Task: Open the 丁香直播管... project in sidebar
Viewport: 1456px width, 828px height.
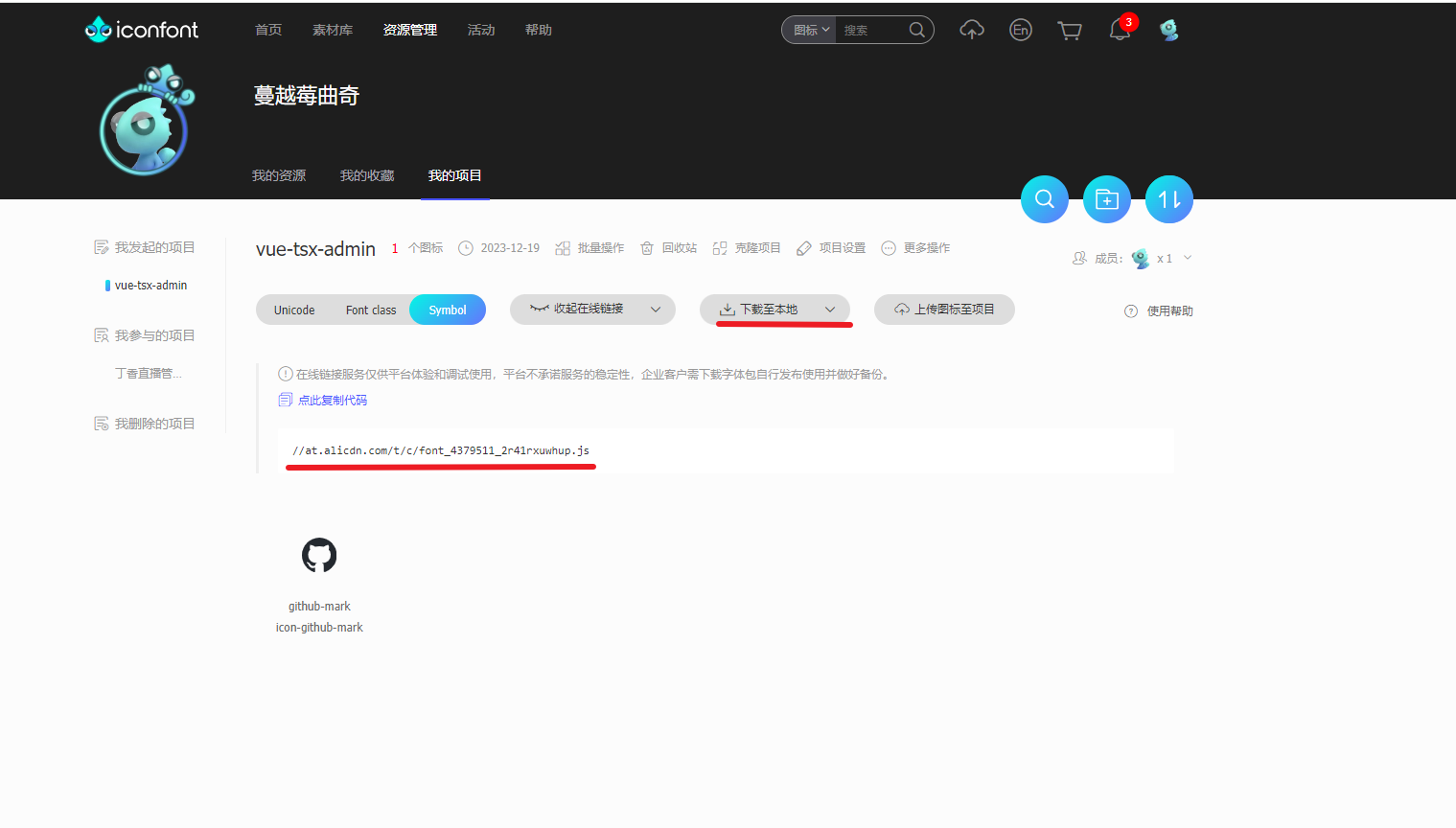Action: pyautogui.click(x=149, y=374)
